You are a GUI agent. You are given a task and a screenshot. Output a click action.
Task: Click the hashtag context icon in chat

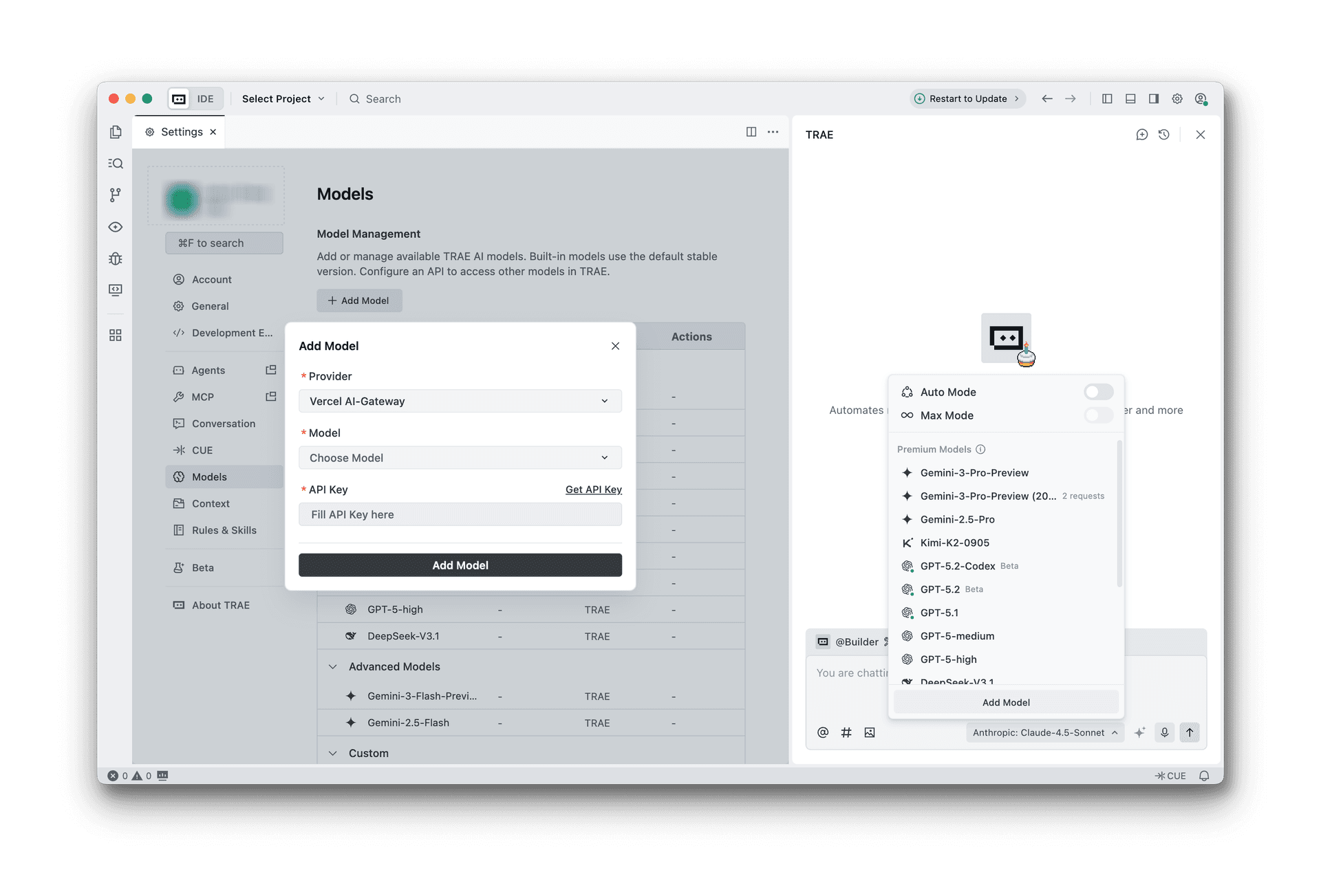(846, 732)
